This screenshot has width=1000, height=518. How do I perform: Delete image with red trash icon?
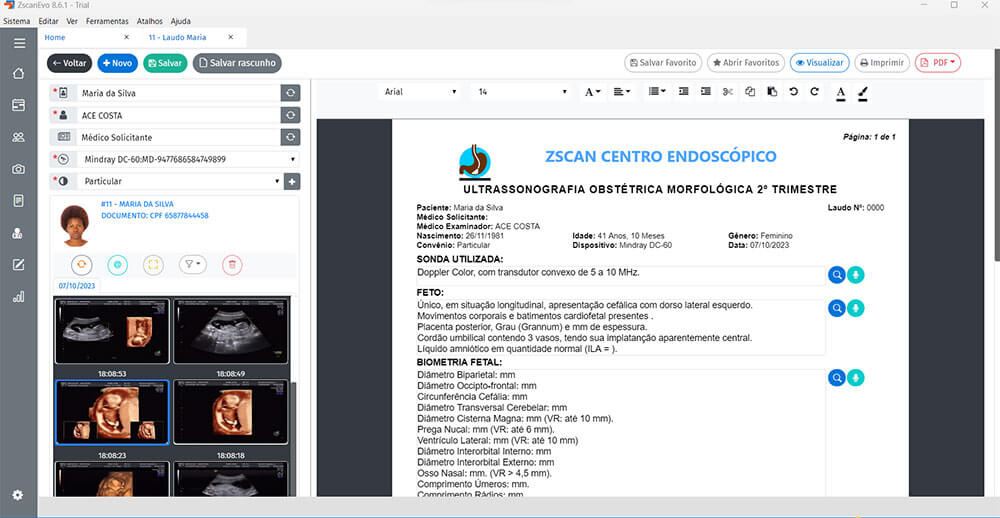point(232,265)
